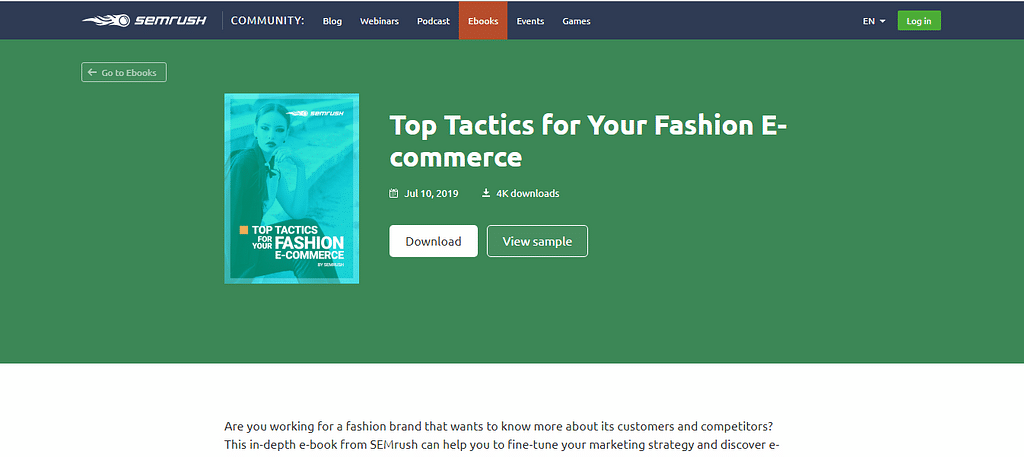The image size is (1024, 457).
Task: Select Podcast in the navigation bar
Action: [x=433, y=21]
